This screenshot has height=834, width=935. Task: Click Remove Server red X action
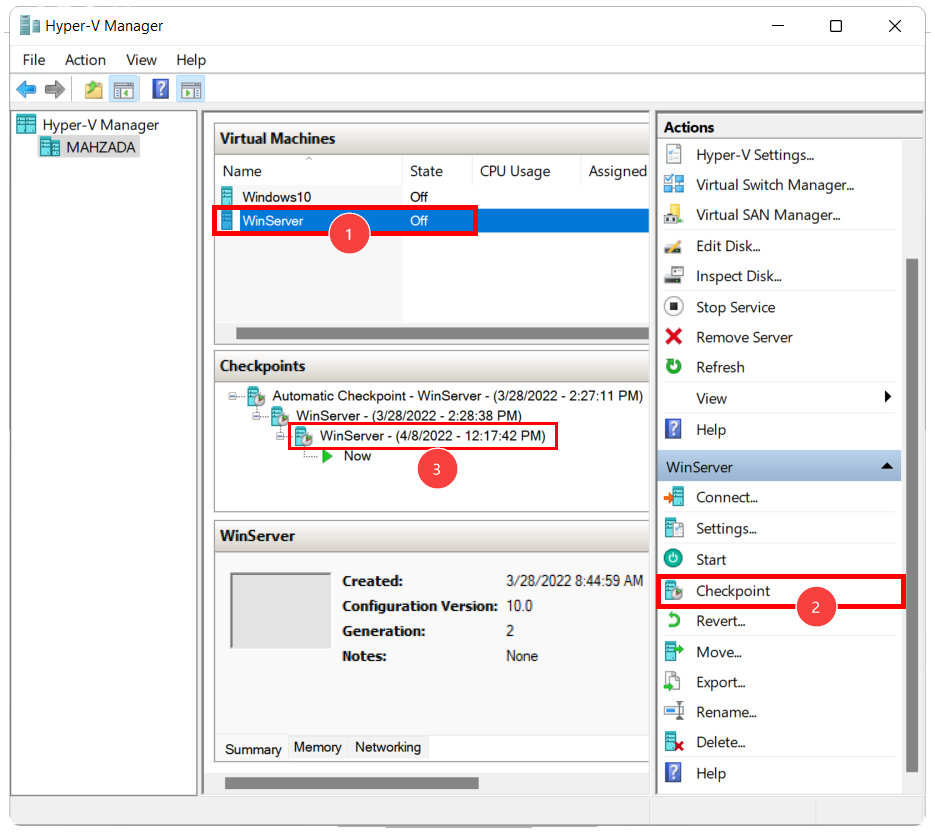pyautogui.click(x=744, y=337)
